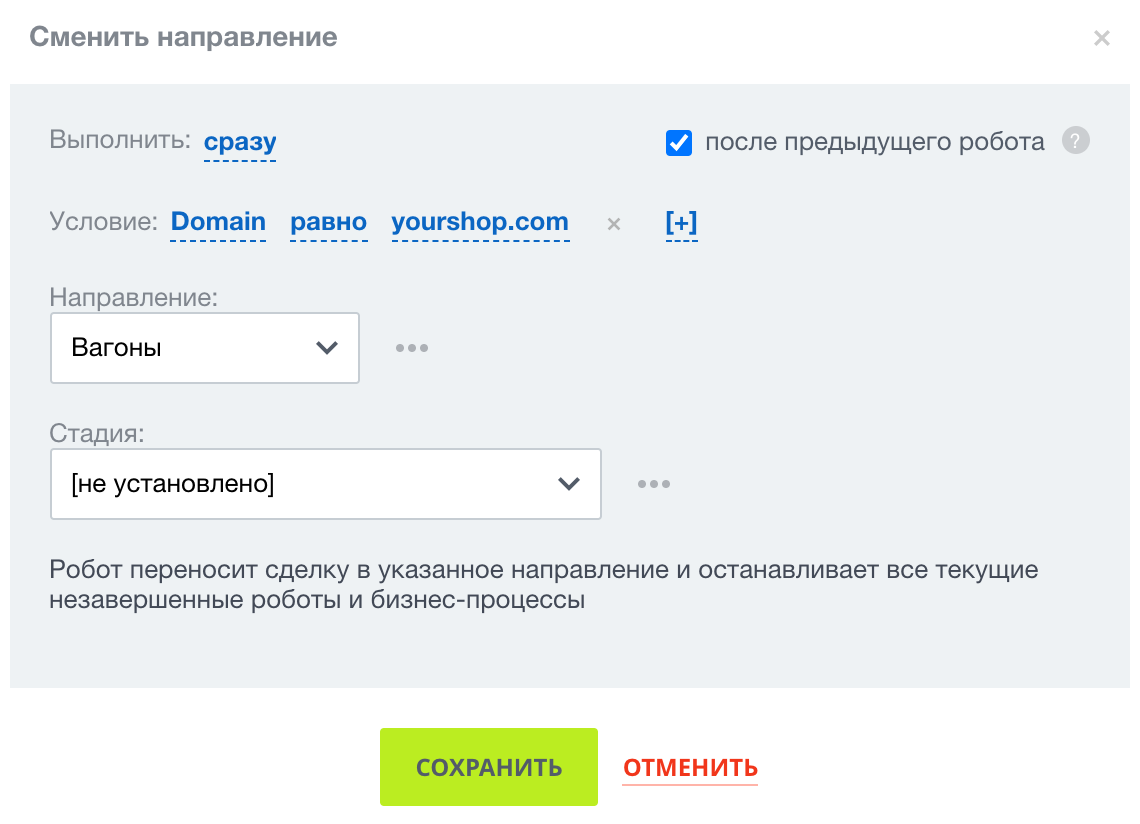Uncheck the после предыдущего робота checkbox
The image size is (1140, 824).
679,143
